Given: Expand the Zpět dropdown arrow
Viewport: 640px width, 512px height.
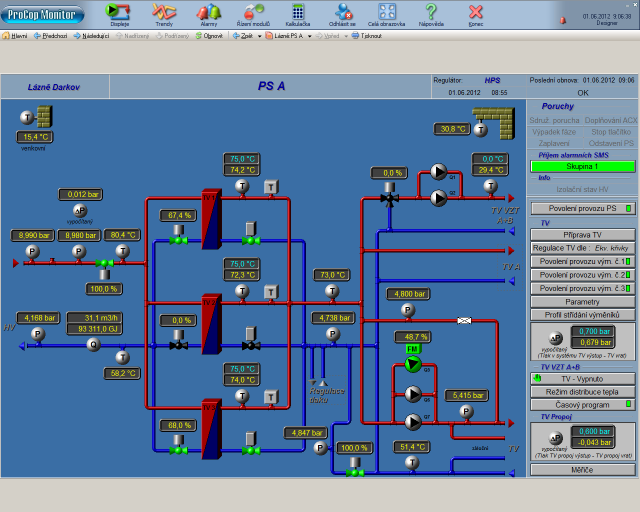Looking at the screenshot, I should (259, 36).
